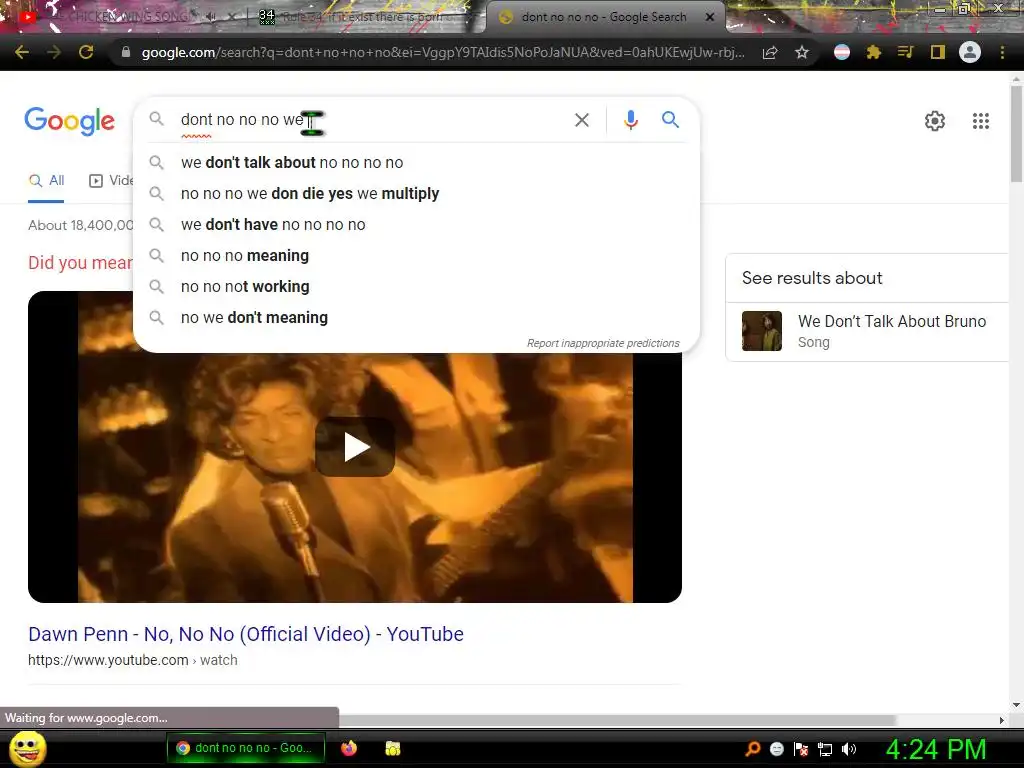Toggle the browser side panel icon
Image resolution: width=1024 pixels, height=768 pixels.
(938, 52)
